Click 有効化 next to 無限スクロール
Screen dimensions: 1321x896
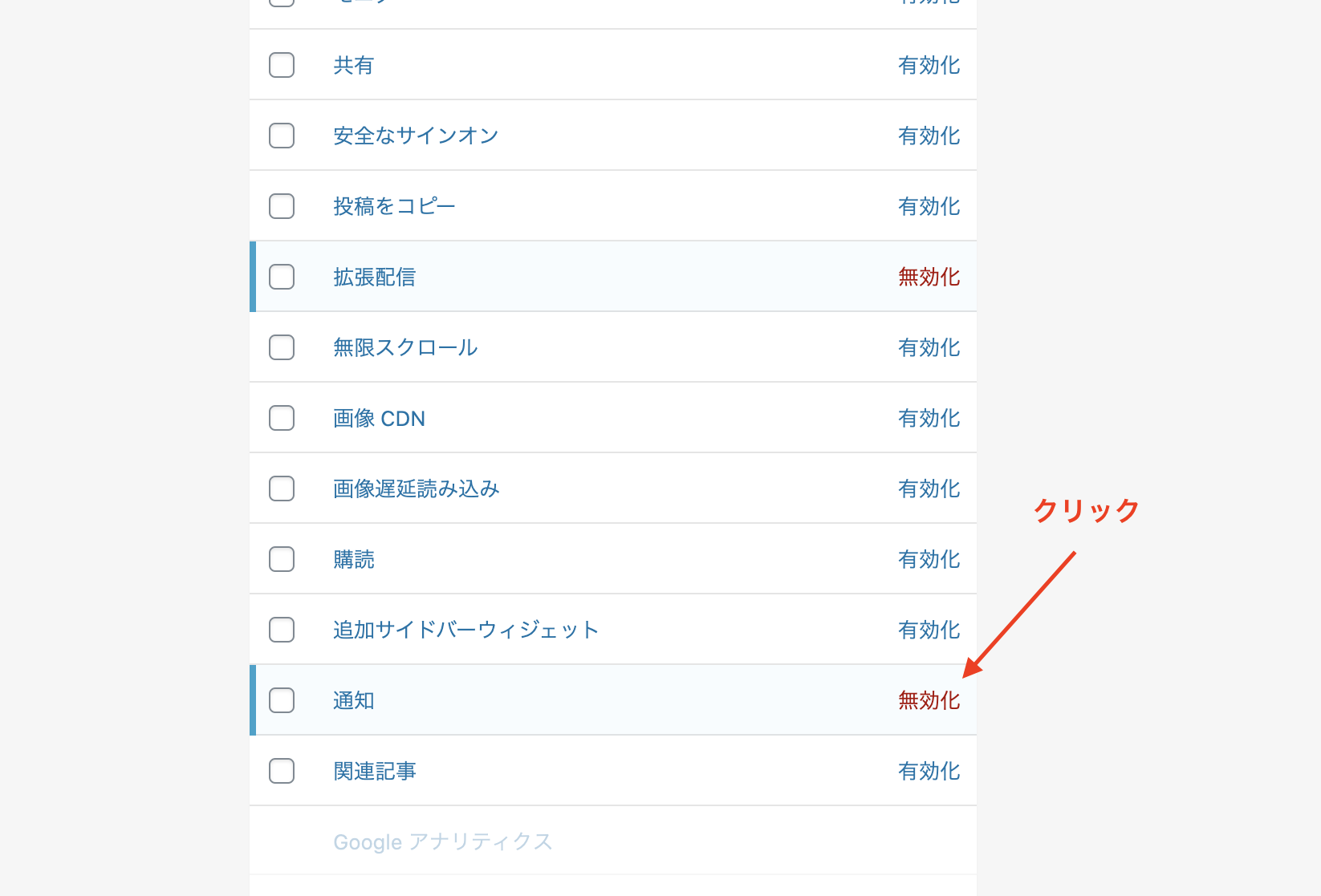coord(929,347)
